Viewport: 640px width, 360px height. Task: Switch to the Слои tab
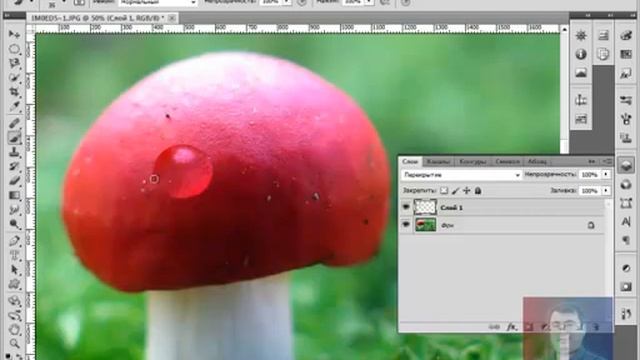[x=410, y=162]
